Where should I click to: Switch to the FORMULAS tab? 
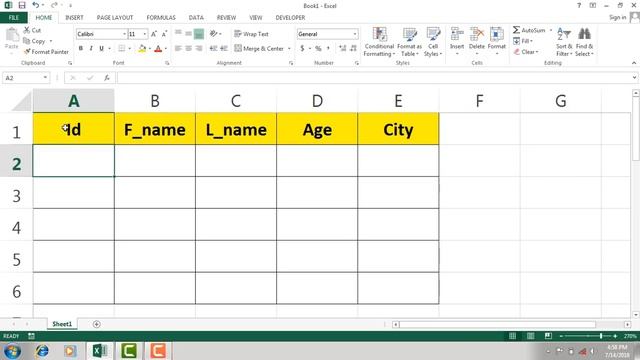pyautogui.click(x=161, y=18)
